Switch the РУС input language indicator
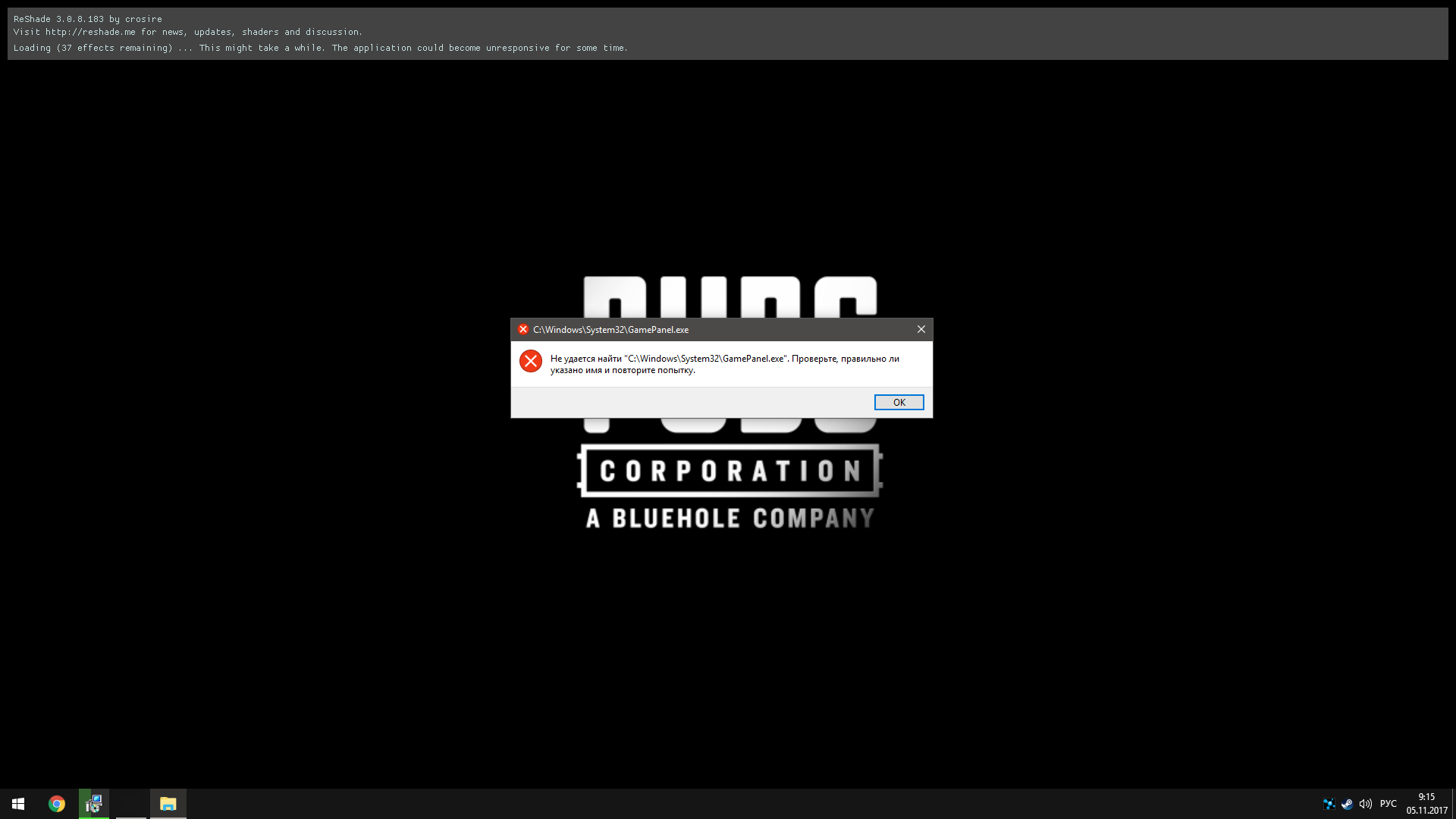The image size is (1456, 819). [1389, 804]
